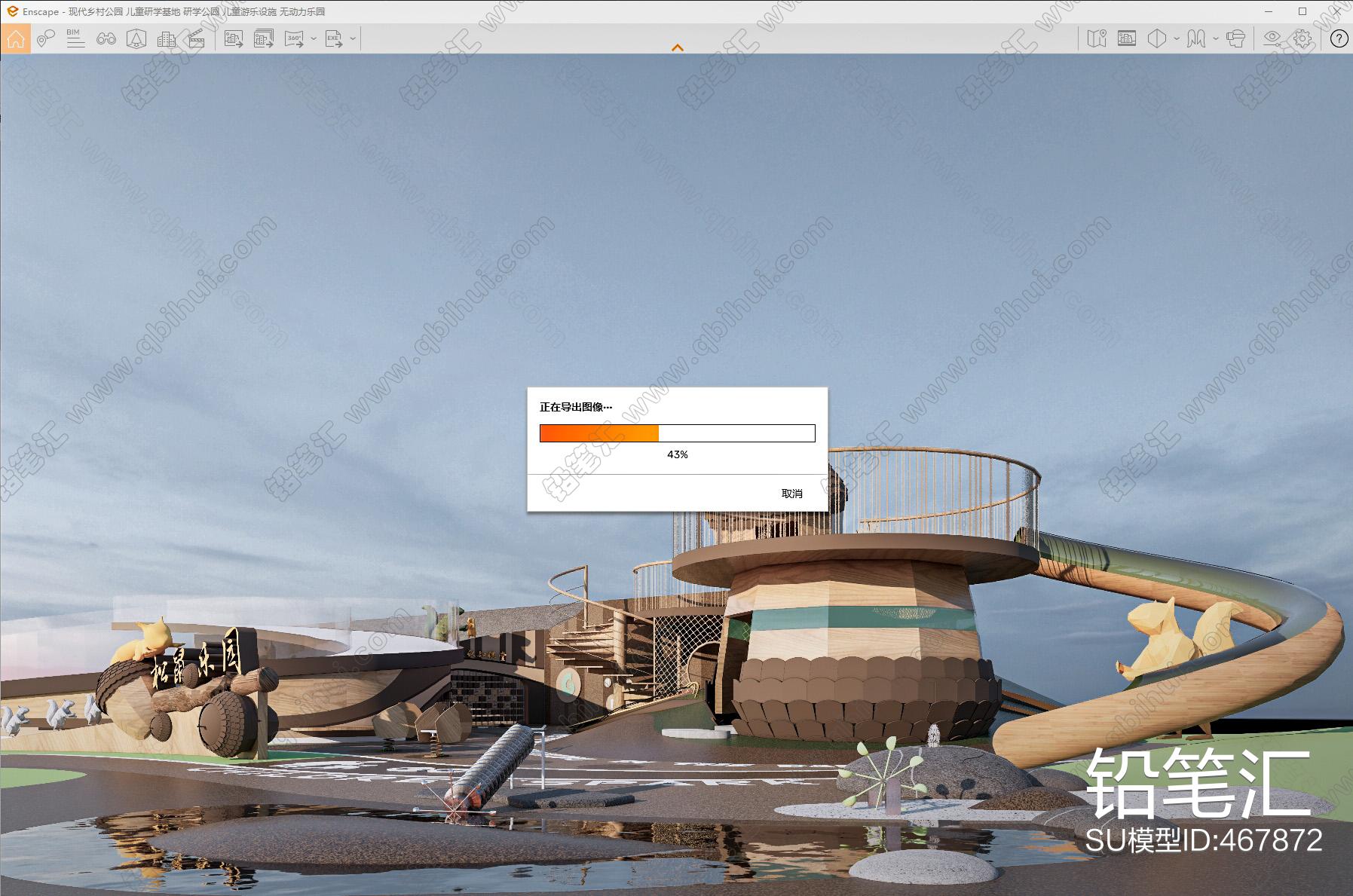Open the site context buildings icon
The height and width of the screenshot is (896, 1353).
tap(167, 38)
